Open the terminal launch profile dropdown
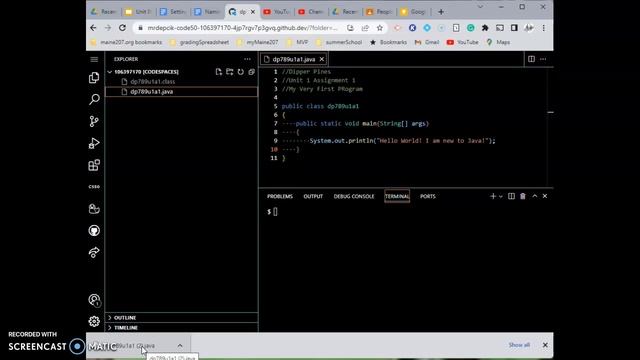 pos(500,197)
